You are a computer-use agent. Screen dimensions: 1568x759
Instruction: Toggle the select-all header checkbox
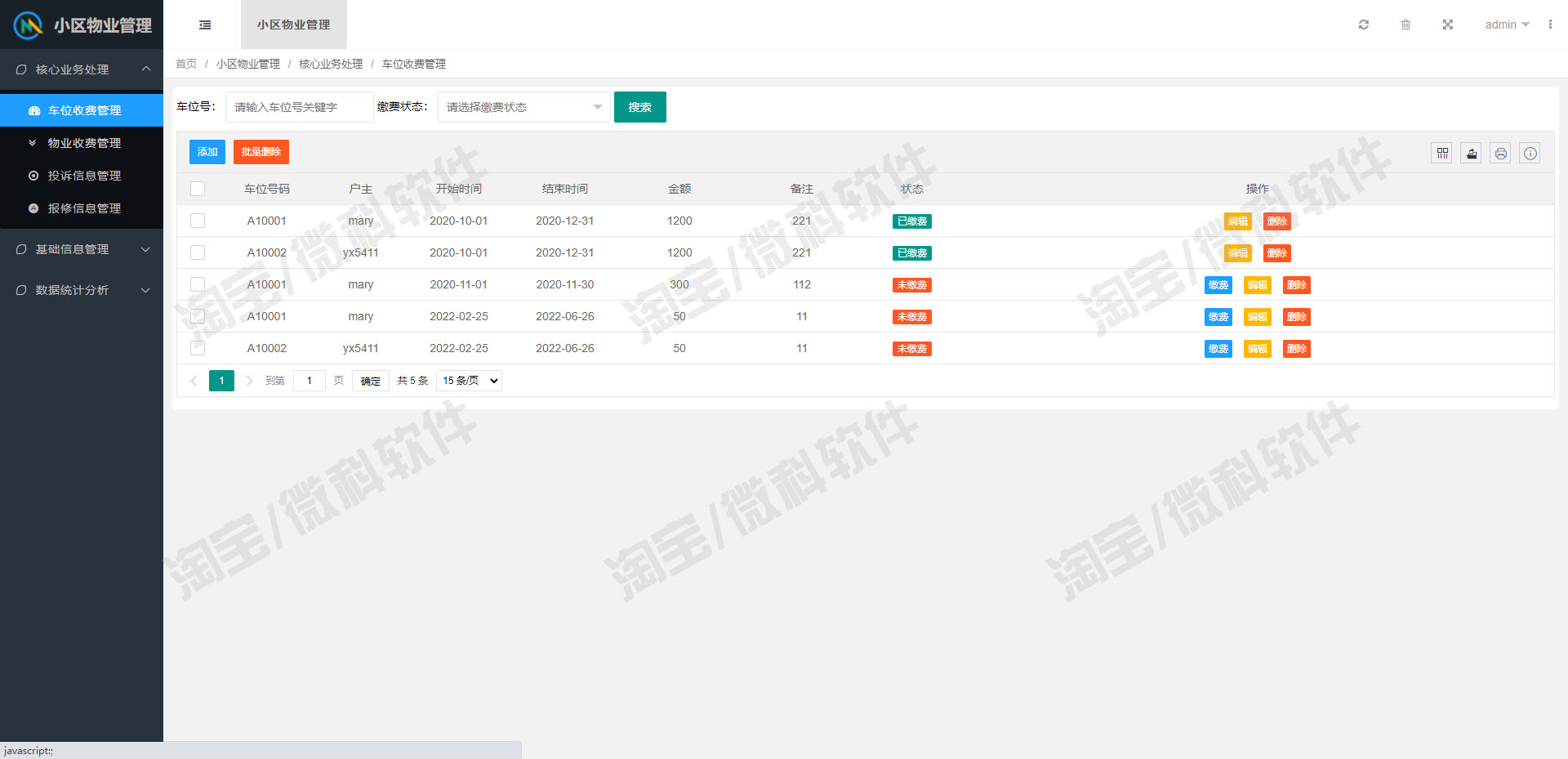(x=198, y=189)
